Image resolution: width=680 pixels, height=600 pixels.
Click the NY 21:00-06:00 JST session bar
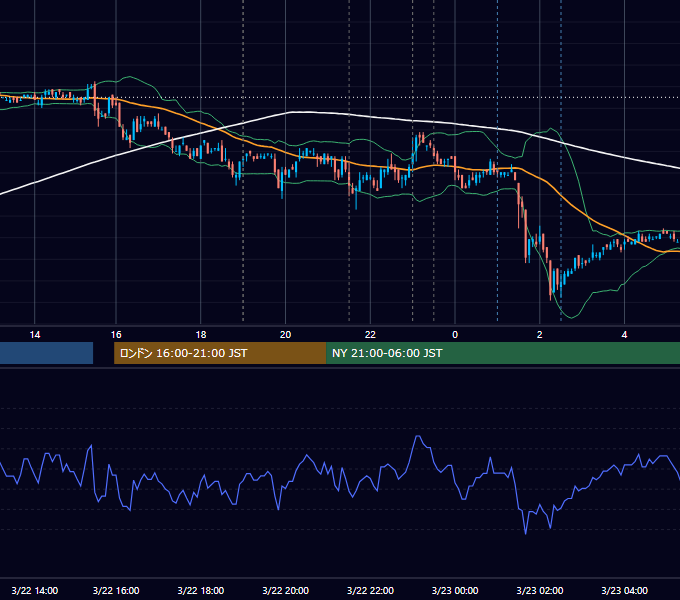[503, 353]
